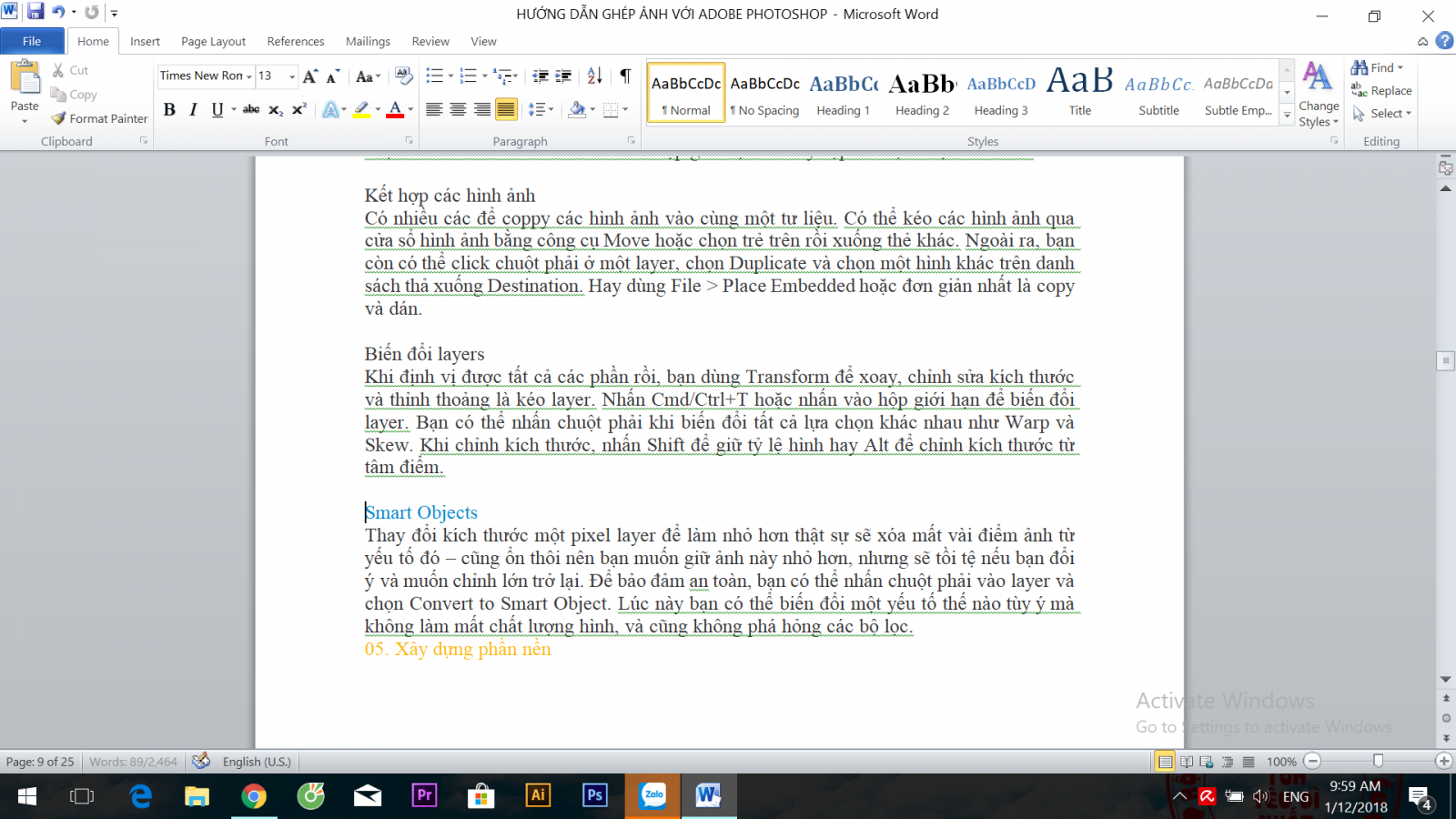Click the Zoom In plus button

coord(1443,761)
